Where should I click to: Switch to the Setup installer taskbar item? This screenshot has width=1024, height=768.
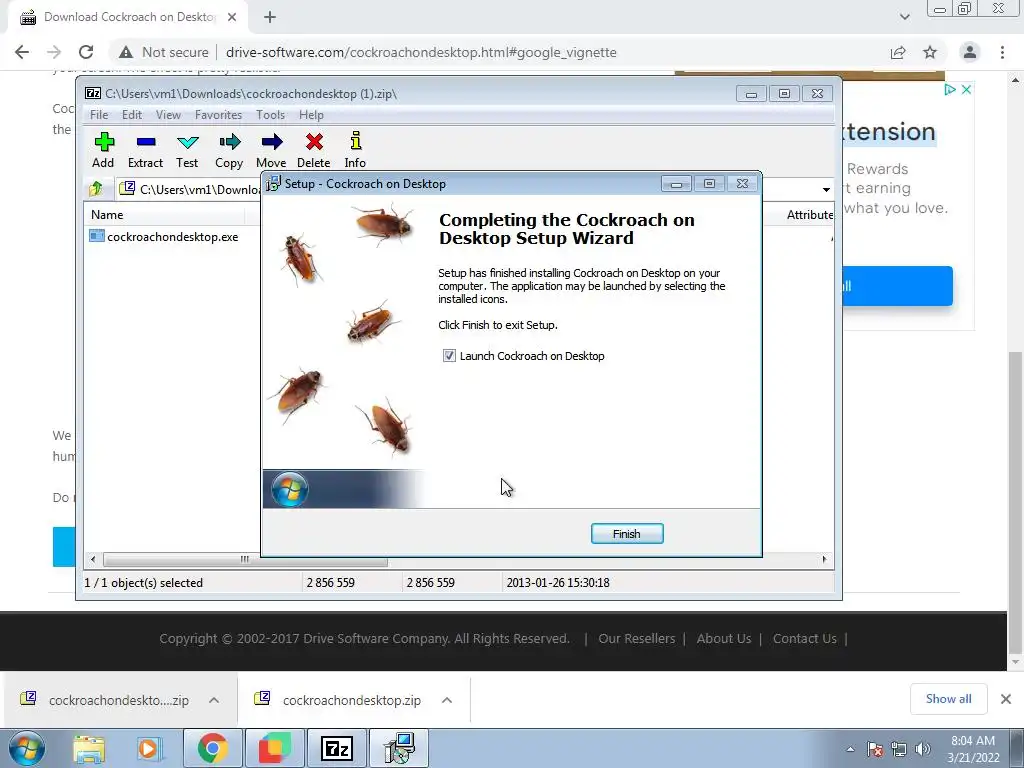(399, 748)
